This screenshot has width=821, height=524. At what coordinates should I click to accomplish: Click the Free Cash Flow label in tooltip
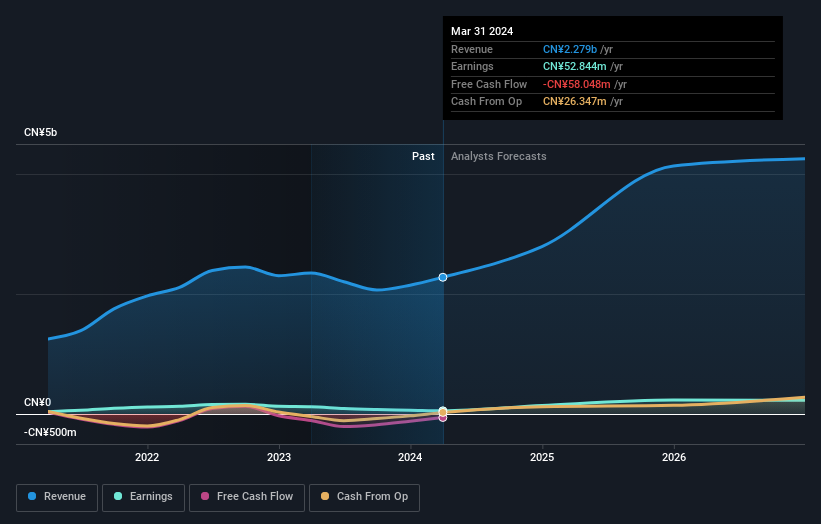489,84
